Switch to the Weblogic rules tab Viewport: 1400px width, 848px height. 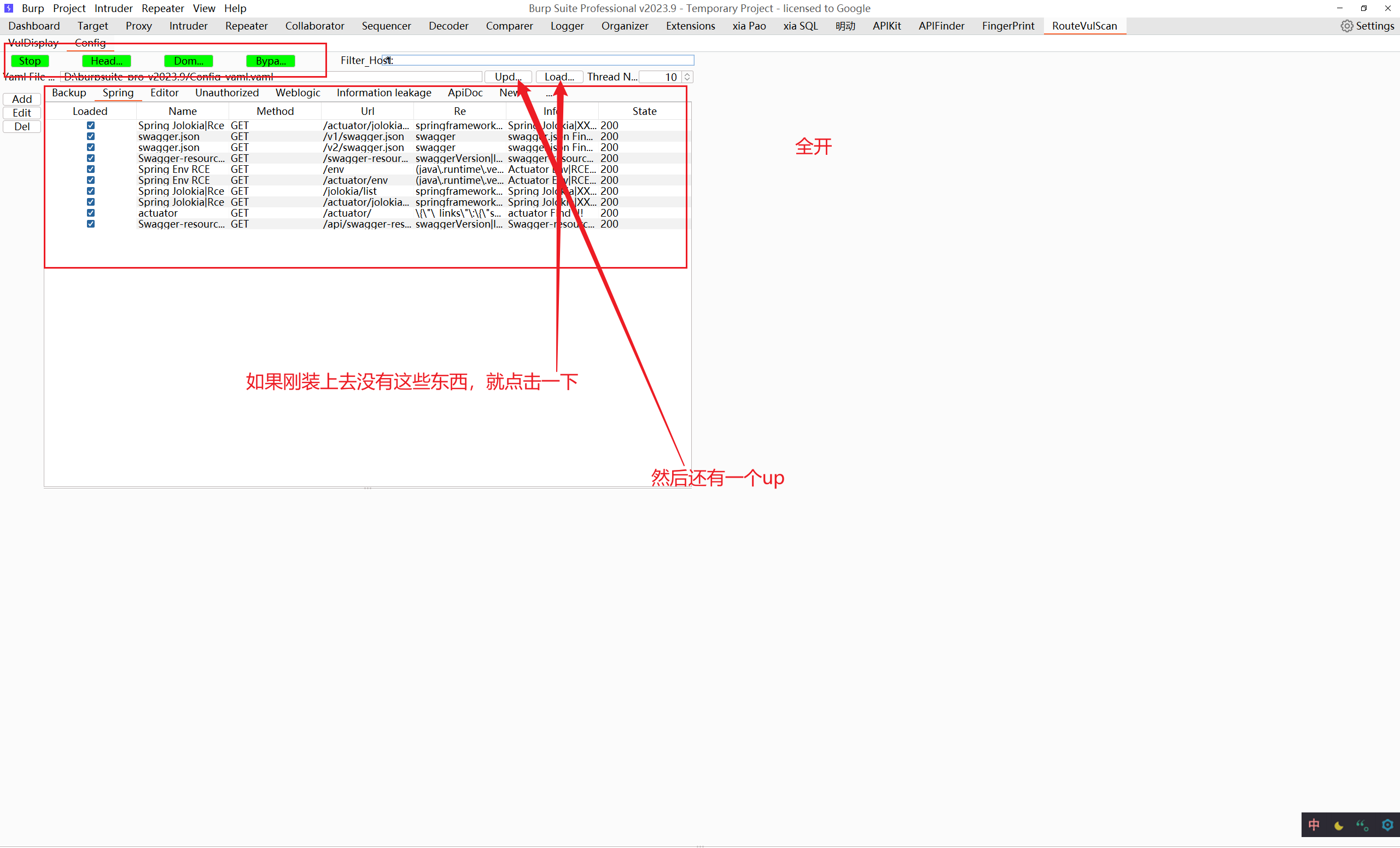[297, 92]
